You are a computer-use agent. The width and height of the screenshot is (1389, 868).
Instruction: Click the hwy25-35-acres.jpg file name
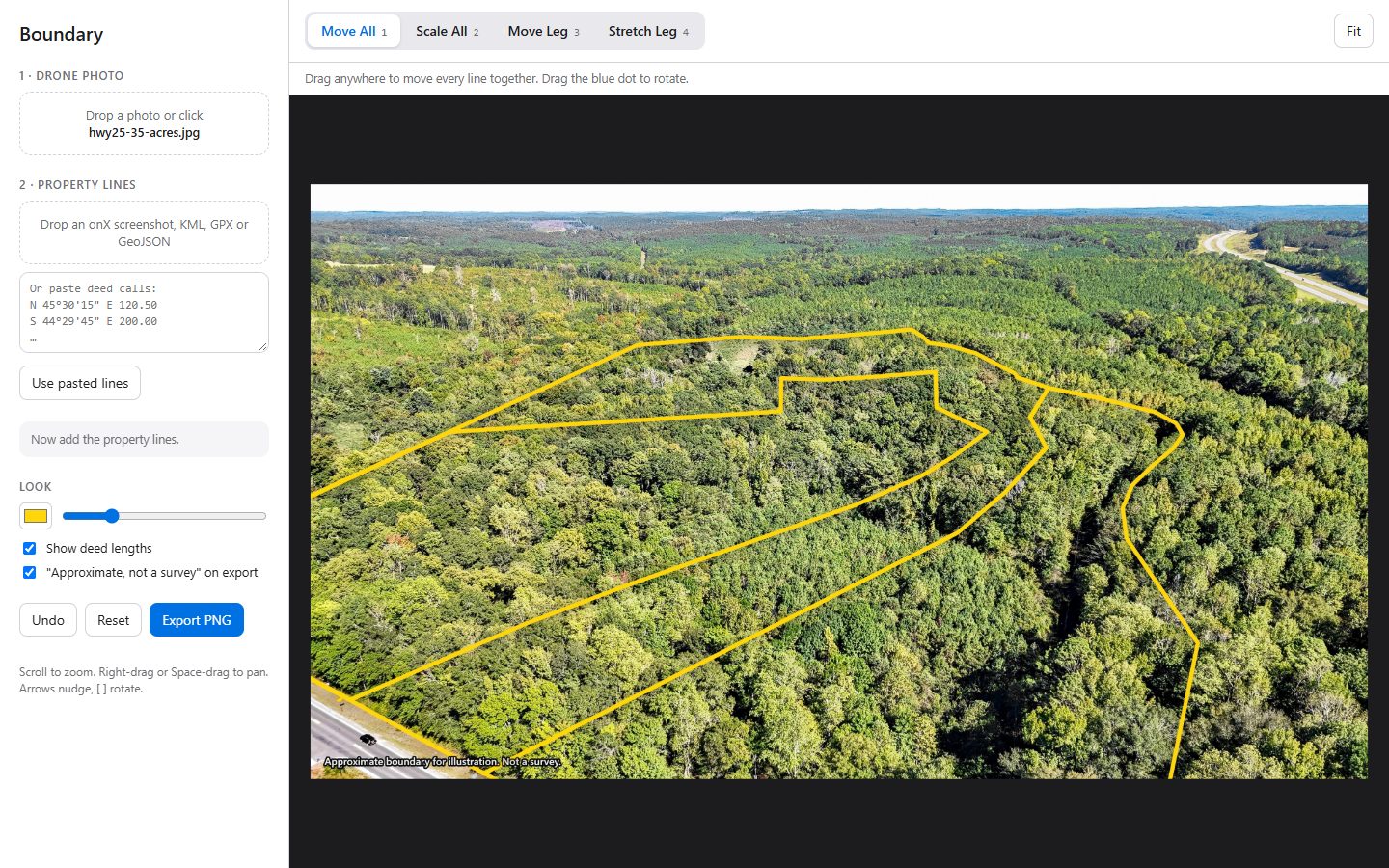(144, 133)
